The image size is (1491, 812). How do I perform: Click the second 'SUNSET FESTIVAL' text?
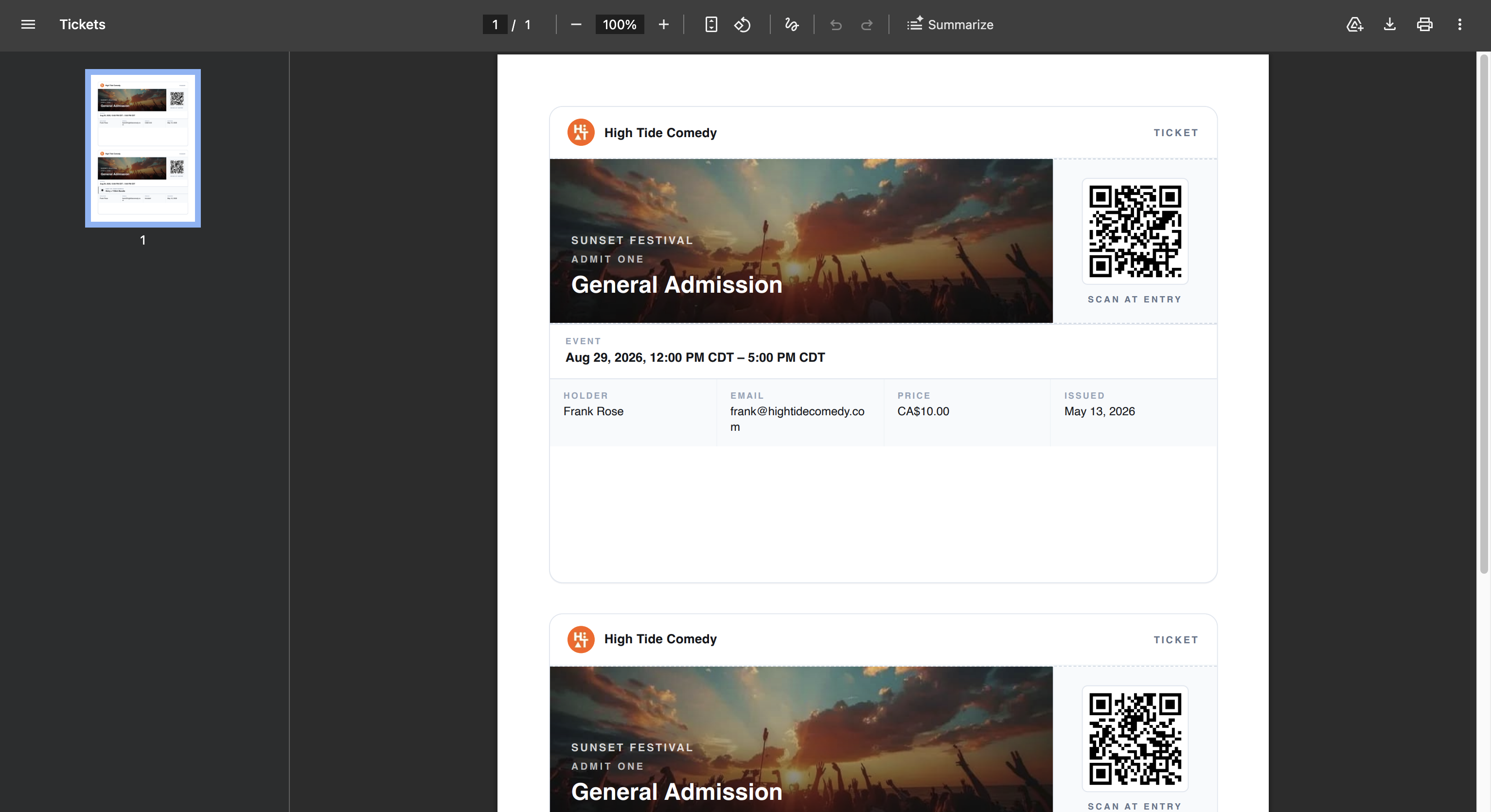click(x=632, y=747)
